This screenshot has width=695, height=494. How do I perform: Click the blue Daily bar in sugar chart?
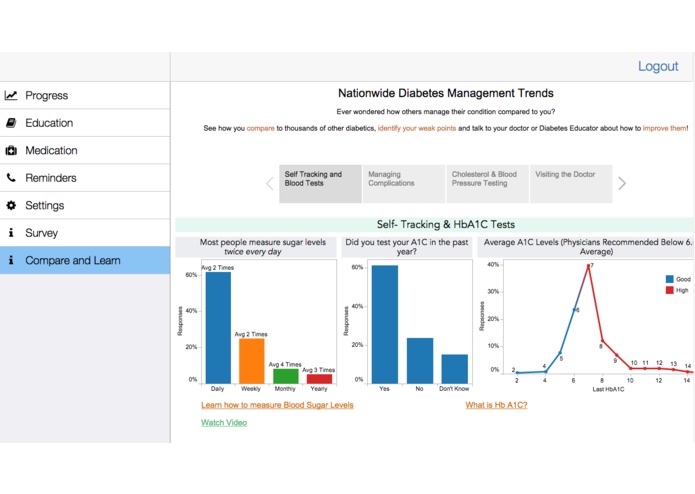pos(218,327)
